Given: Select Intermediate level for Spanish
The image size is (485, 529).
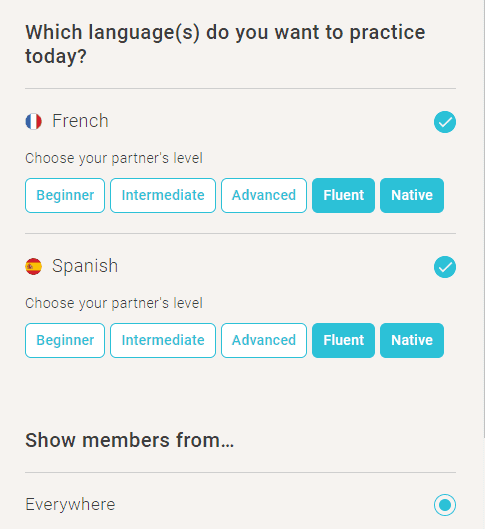Looking at the screenshot, I should pyautogui.click(x=163, y=340).
